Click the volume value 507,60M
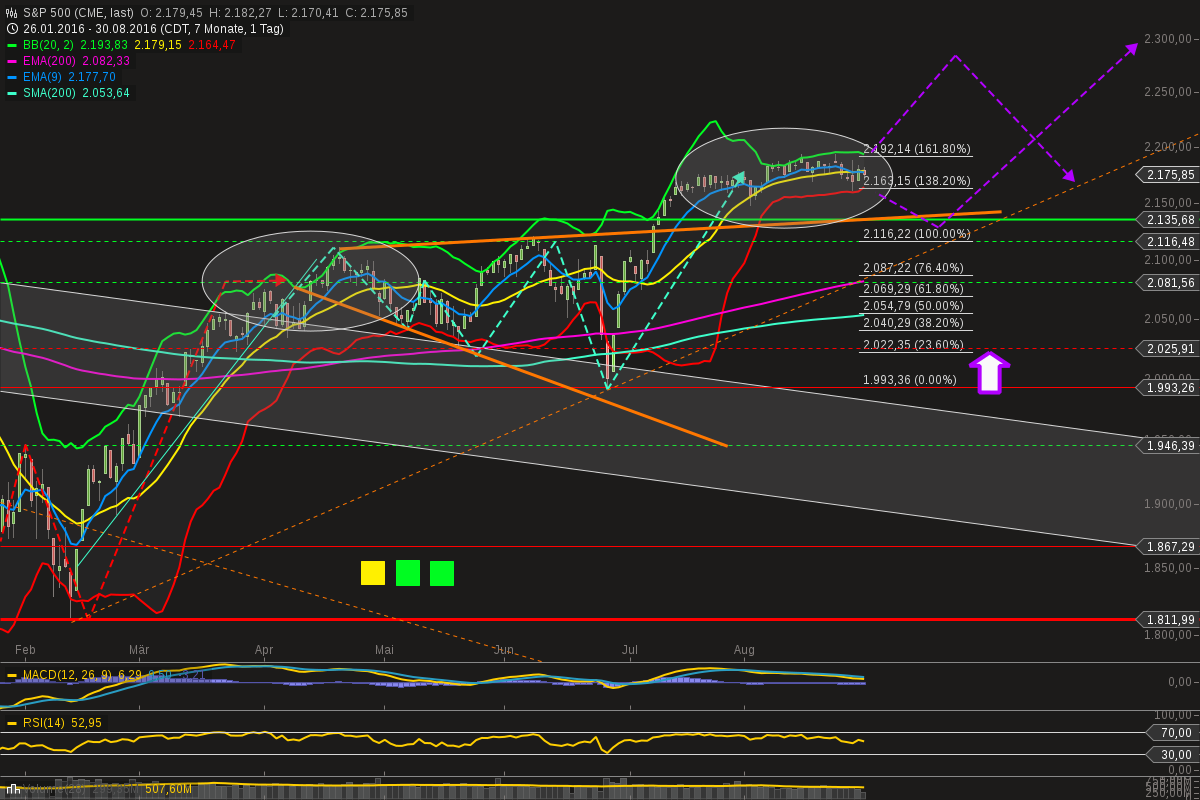 (x=168, y=789)
